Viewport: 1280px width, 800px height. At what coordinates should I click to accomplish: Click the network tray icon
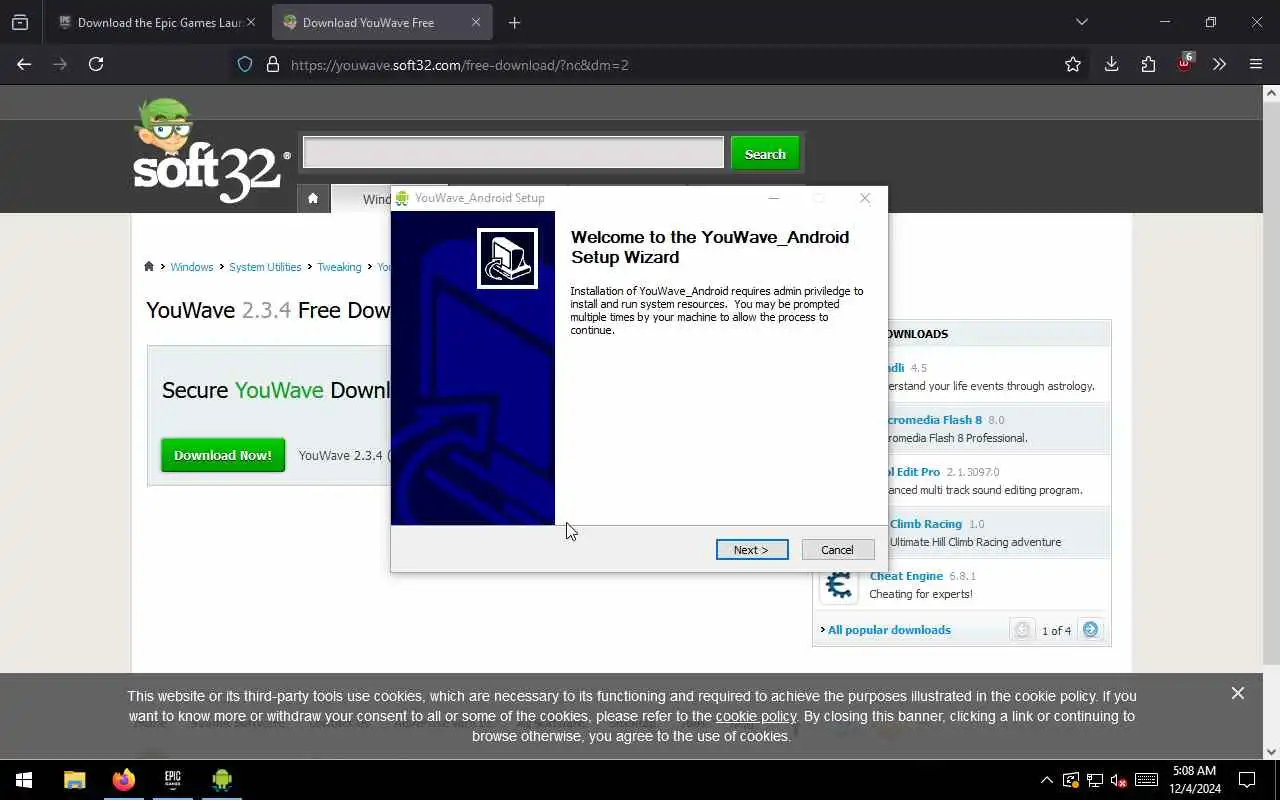coord(1095,780)
